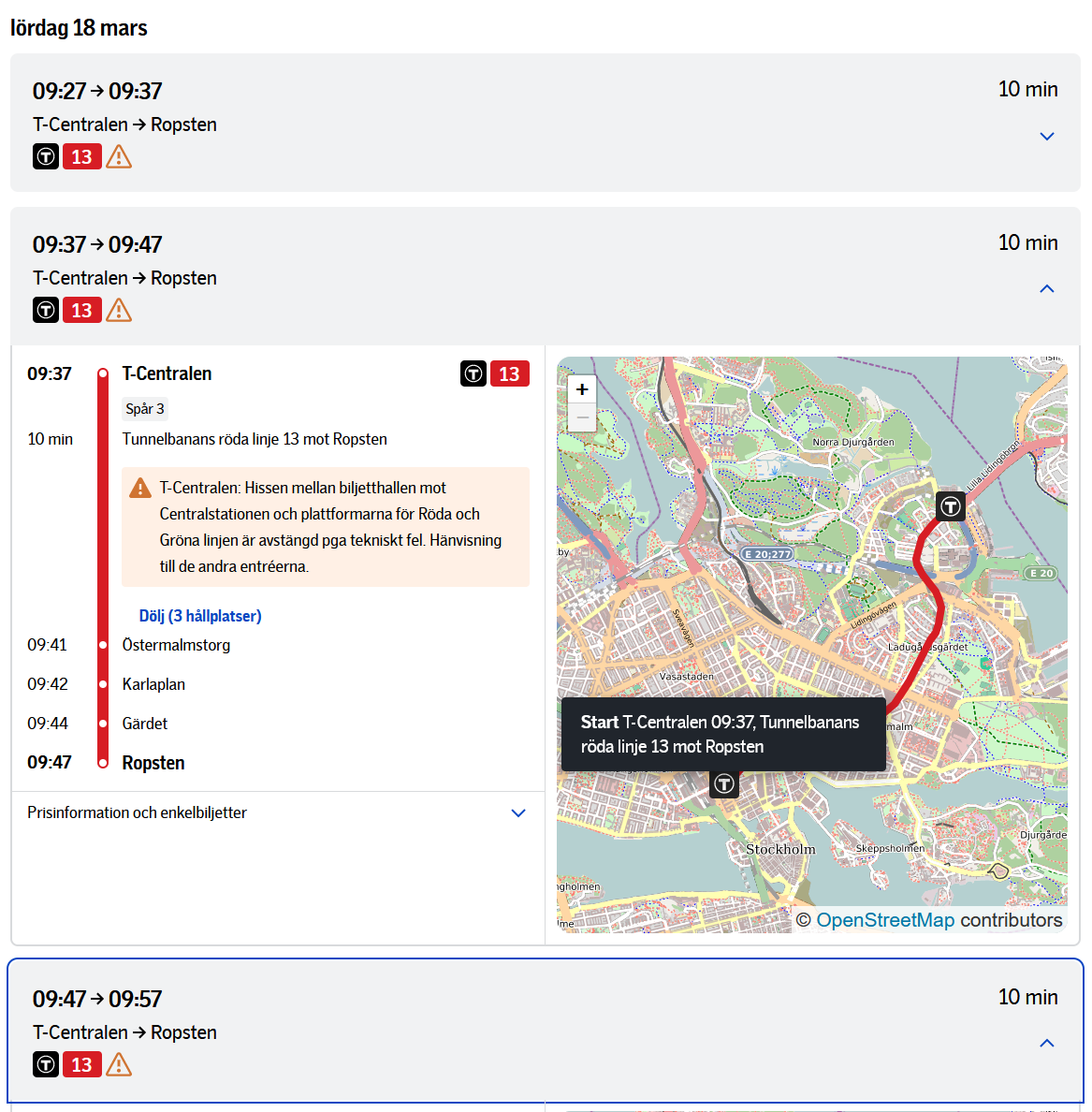Click the Gärdet stop at 09:44
The height and width of the screenshot is (1112, 1092).
[x=145, y=724]
